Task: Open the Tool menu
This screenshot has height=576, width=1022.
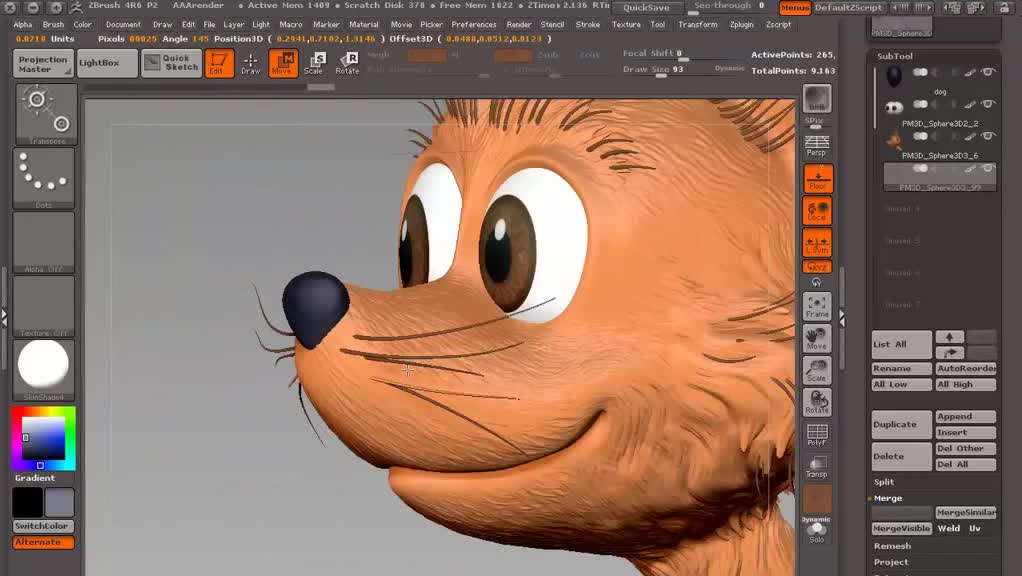Action: click(x=658, y=24)
